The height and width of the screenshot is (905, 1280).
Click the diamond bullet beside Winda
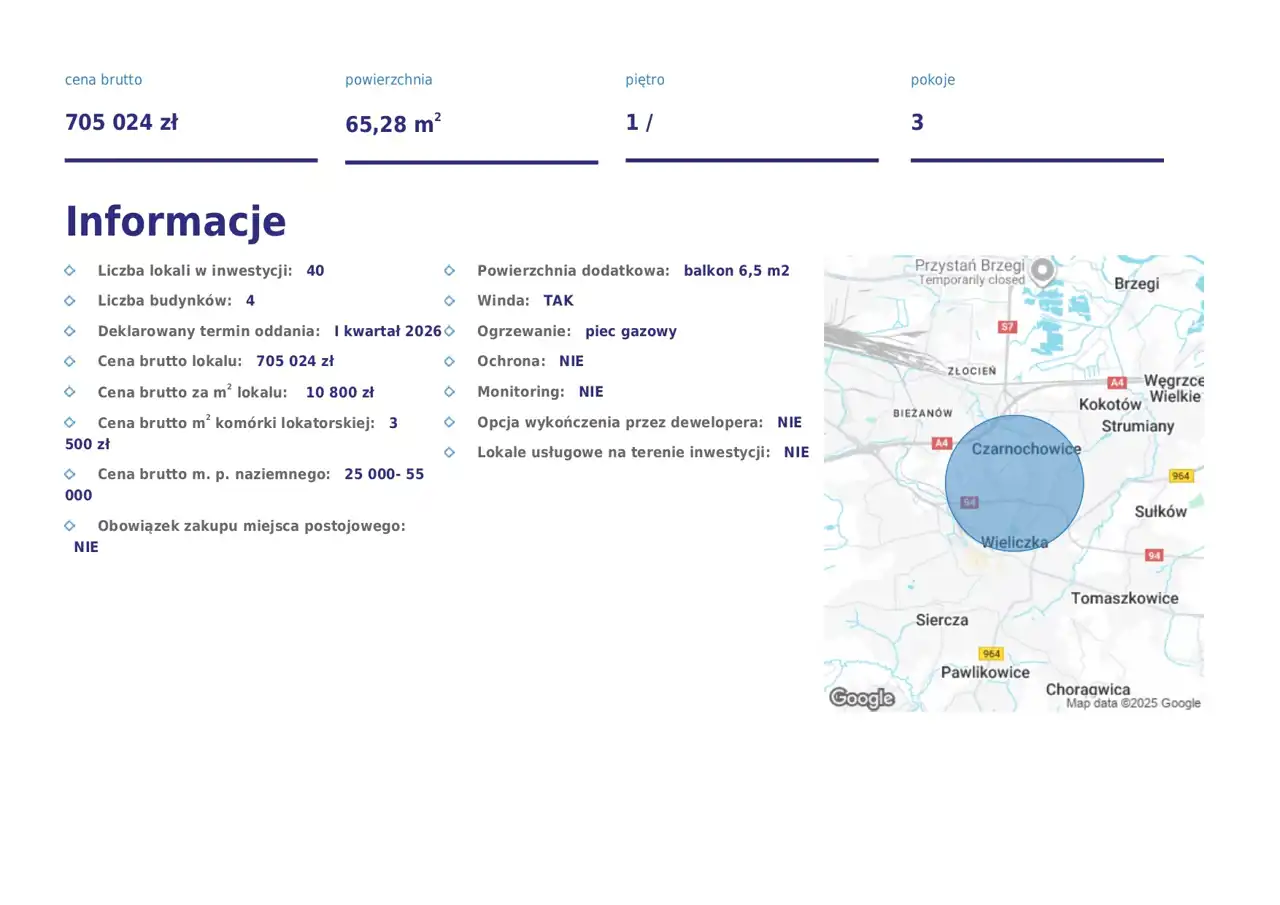pos(449,301)
